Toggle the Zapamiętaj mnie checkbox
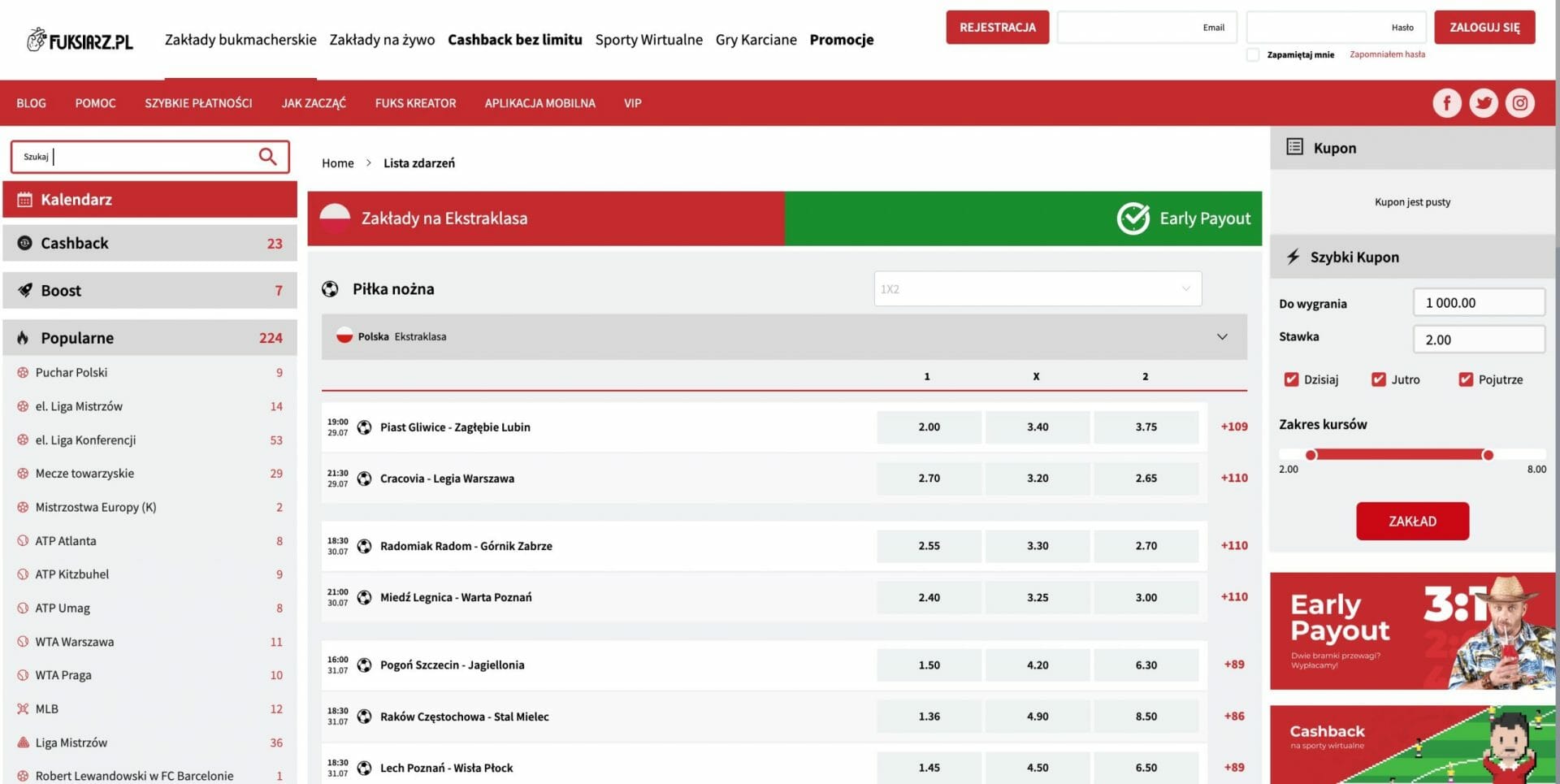Viewport: 1560px width, 784px height. pyautogui.click(x=1253, y=54)
